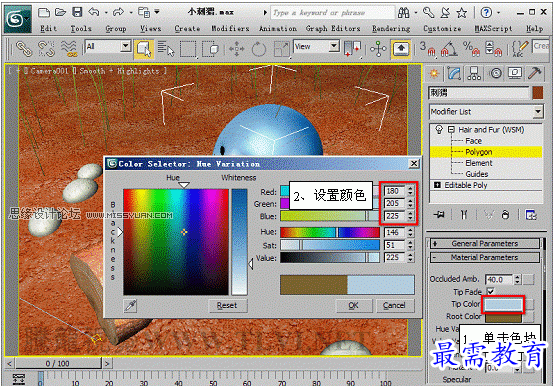
Task: Open the Modify command panel tab
Action: point(454,73)
